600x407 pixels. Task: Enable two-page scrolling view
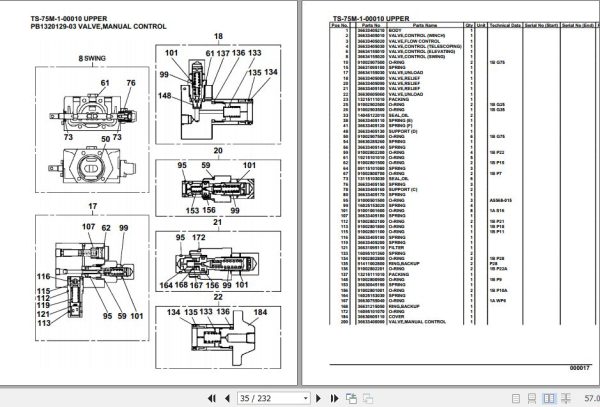click(566, 398)
